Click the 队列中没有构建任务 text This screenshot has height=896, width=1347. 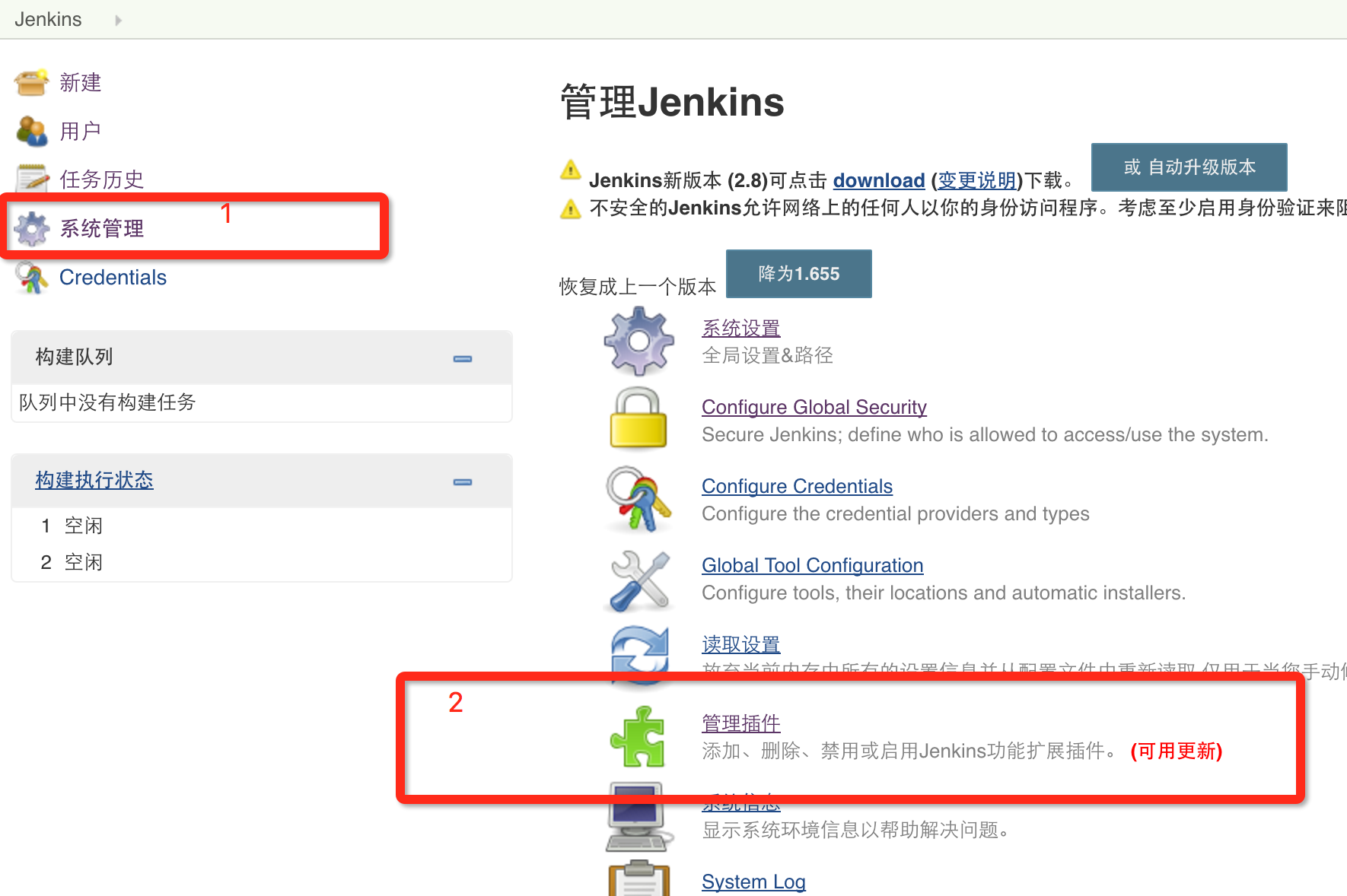[x=107, y=402]
